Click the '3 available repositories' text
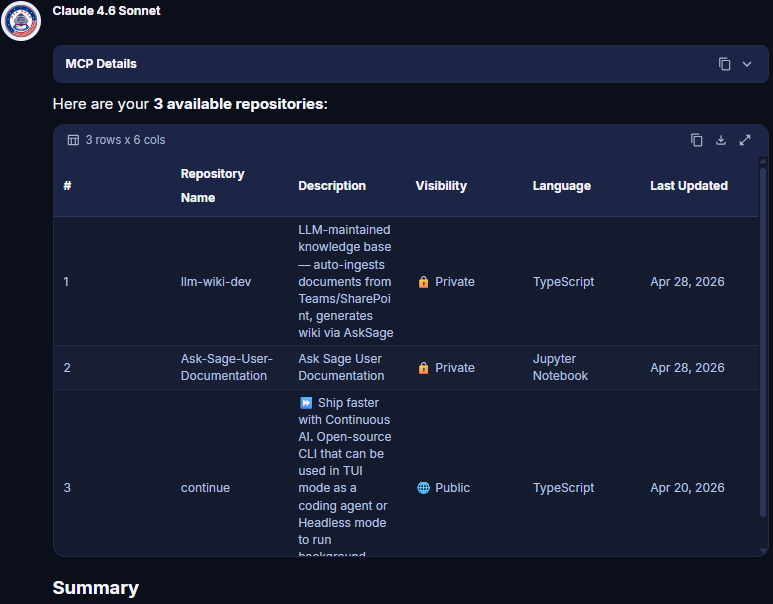Image resolution: width=773 pixels, height=604 pixels. click(239, 104)
